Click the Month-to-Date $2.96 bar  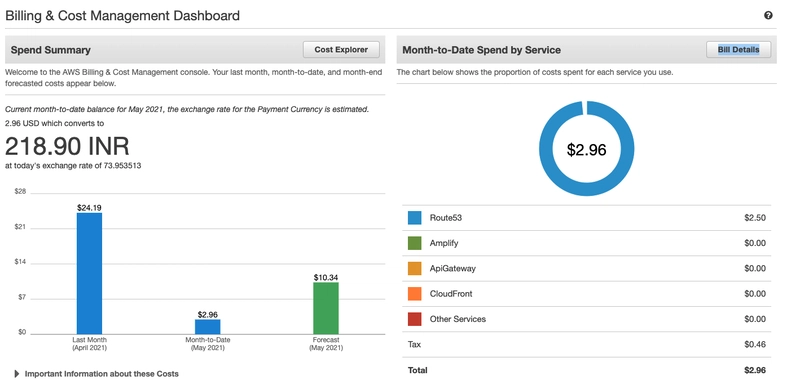[x=208, y=327]
